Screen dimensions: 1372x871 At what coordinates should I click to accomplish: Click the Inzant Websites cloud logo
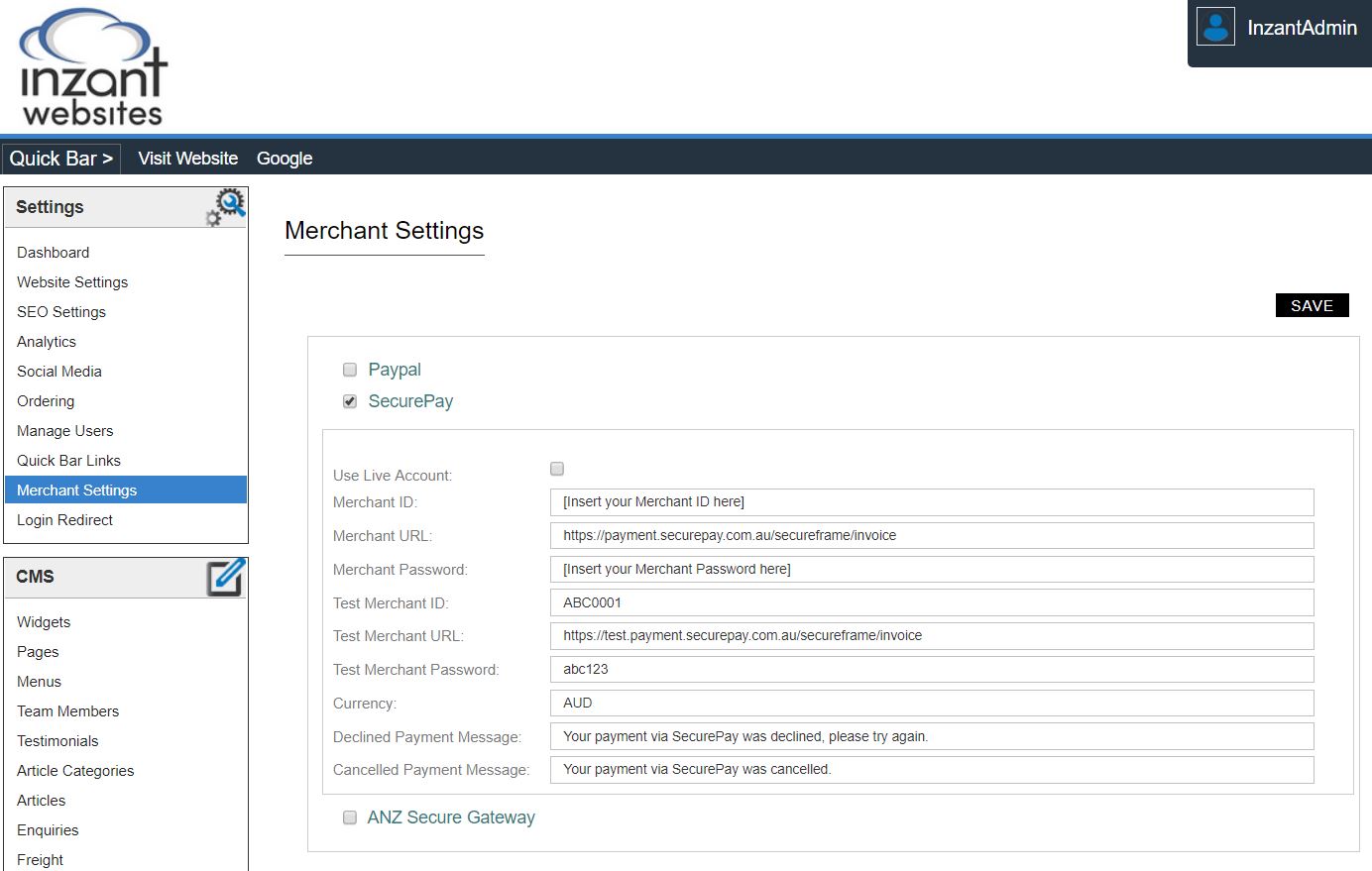pyautogui.click(x=93, y=67)
